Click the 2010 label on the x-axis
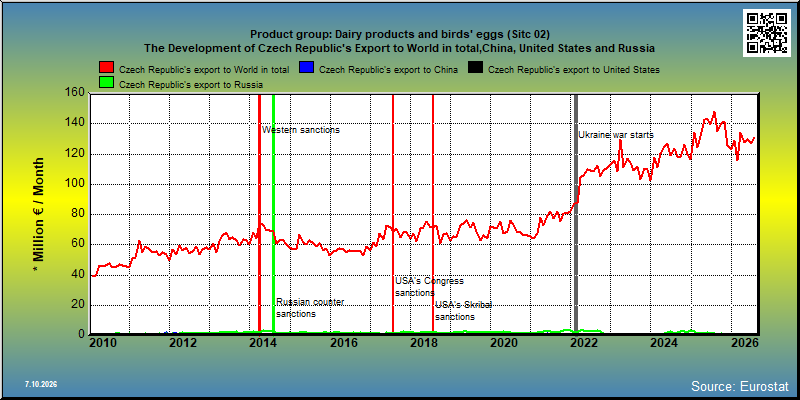The height and width of the screenshot is (400, 800). click(102, 343)
